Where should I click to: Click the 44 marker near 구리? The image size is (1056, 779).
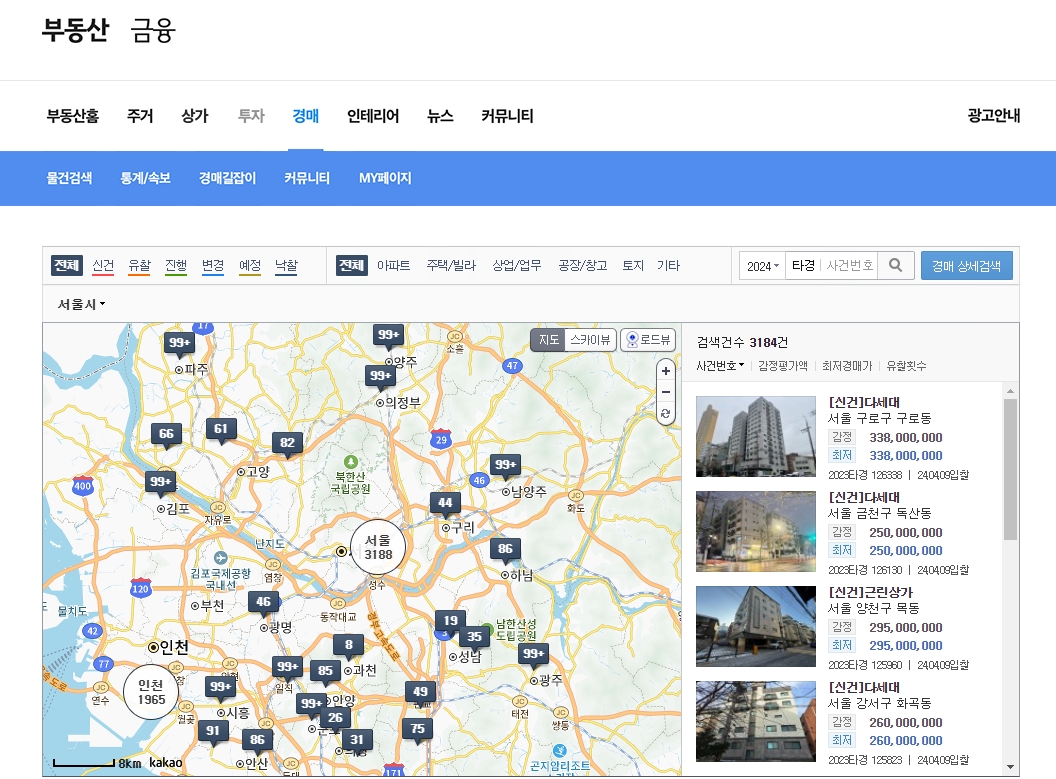point(444,502)
